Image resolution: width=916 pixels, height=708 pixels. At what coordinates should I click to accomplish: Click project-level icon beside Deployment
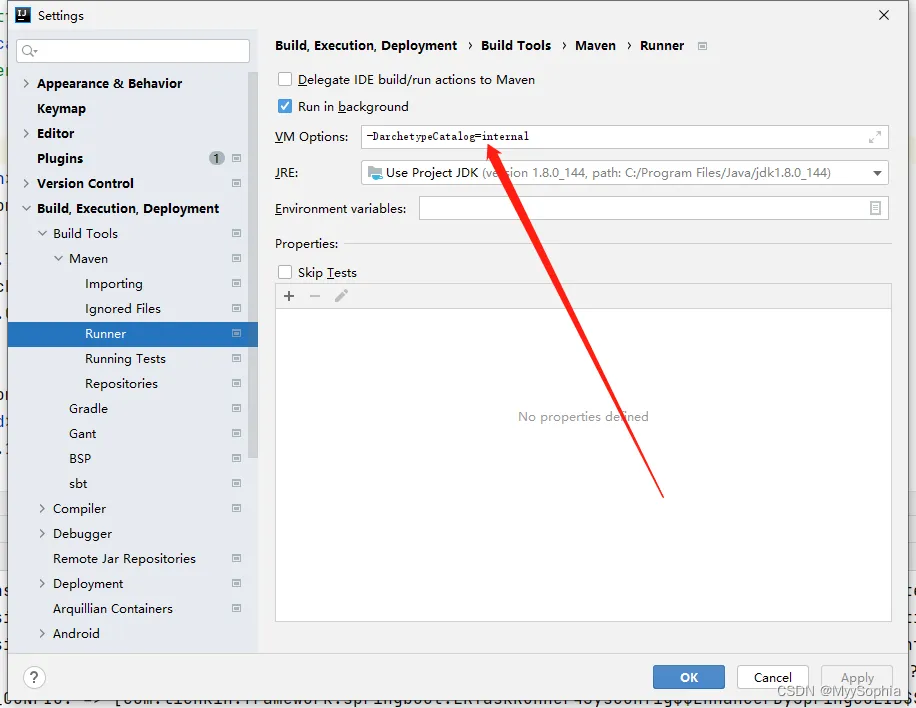pyautogui.click(x=237, y=584)
